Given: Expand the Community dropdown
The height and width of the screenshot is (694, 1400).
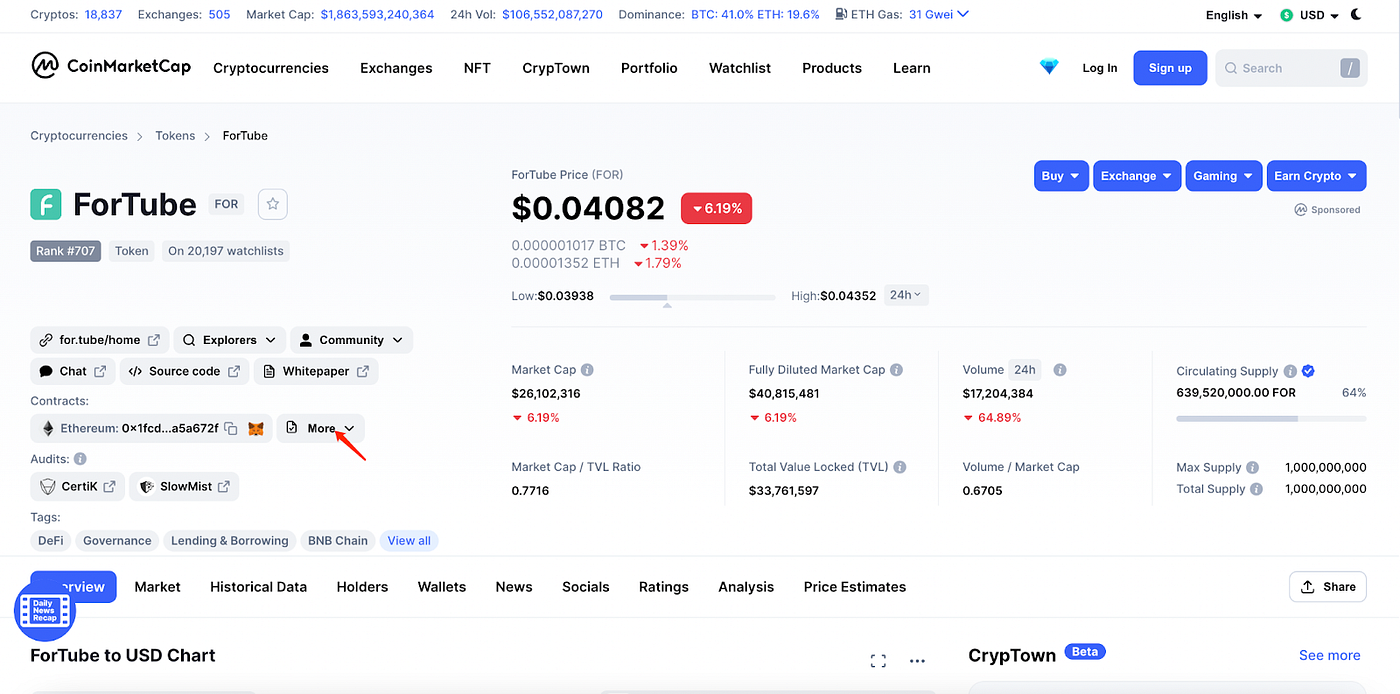Looking at the screenshot, I should 351,340.
